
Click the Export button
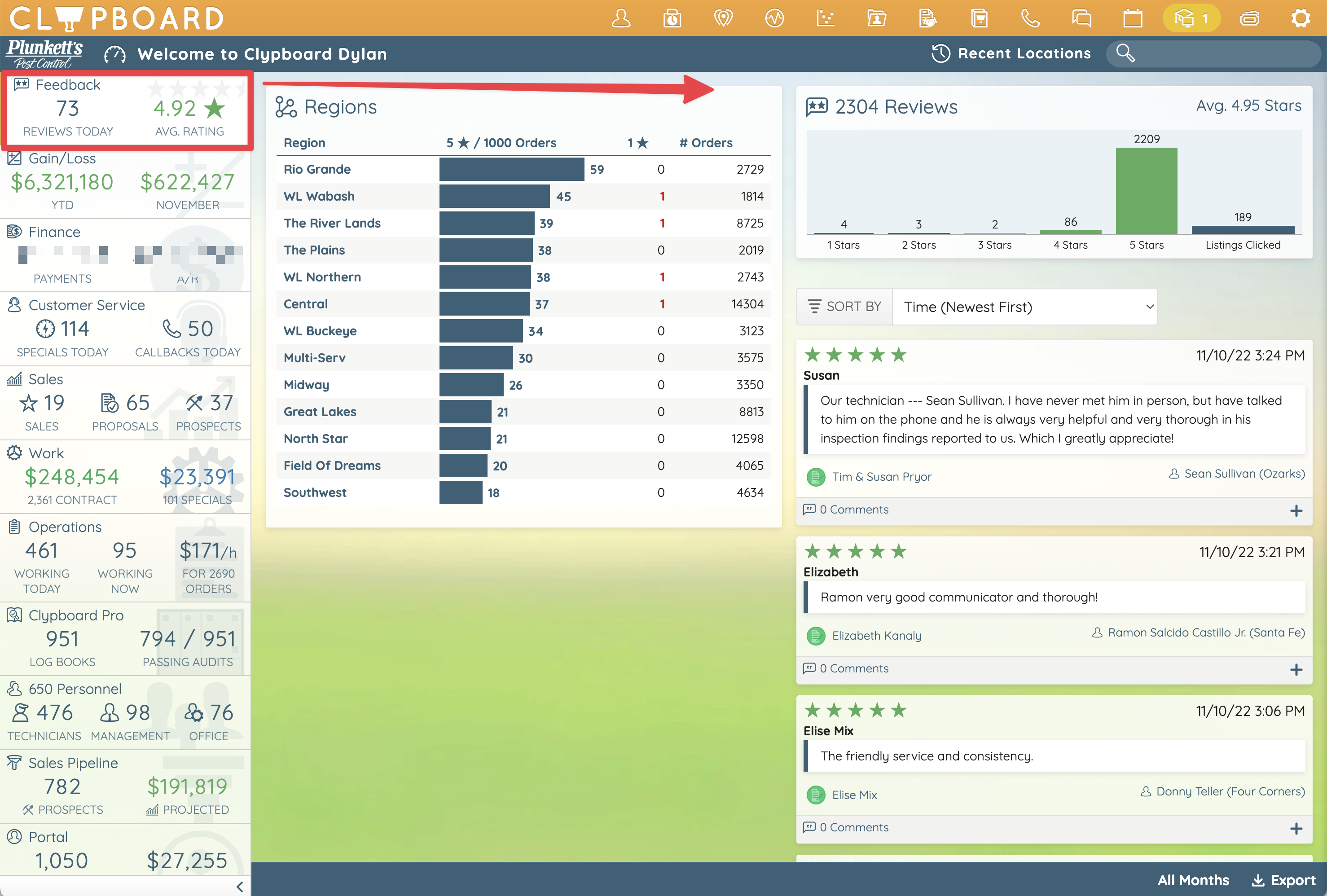pyautogui.click(x=1283, y=880)
